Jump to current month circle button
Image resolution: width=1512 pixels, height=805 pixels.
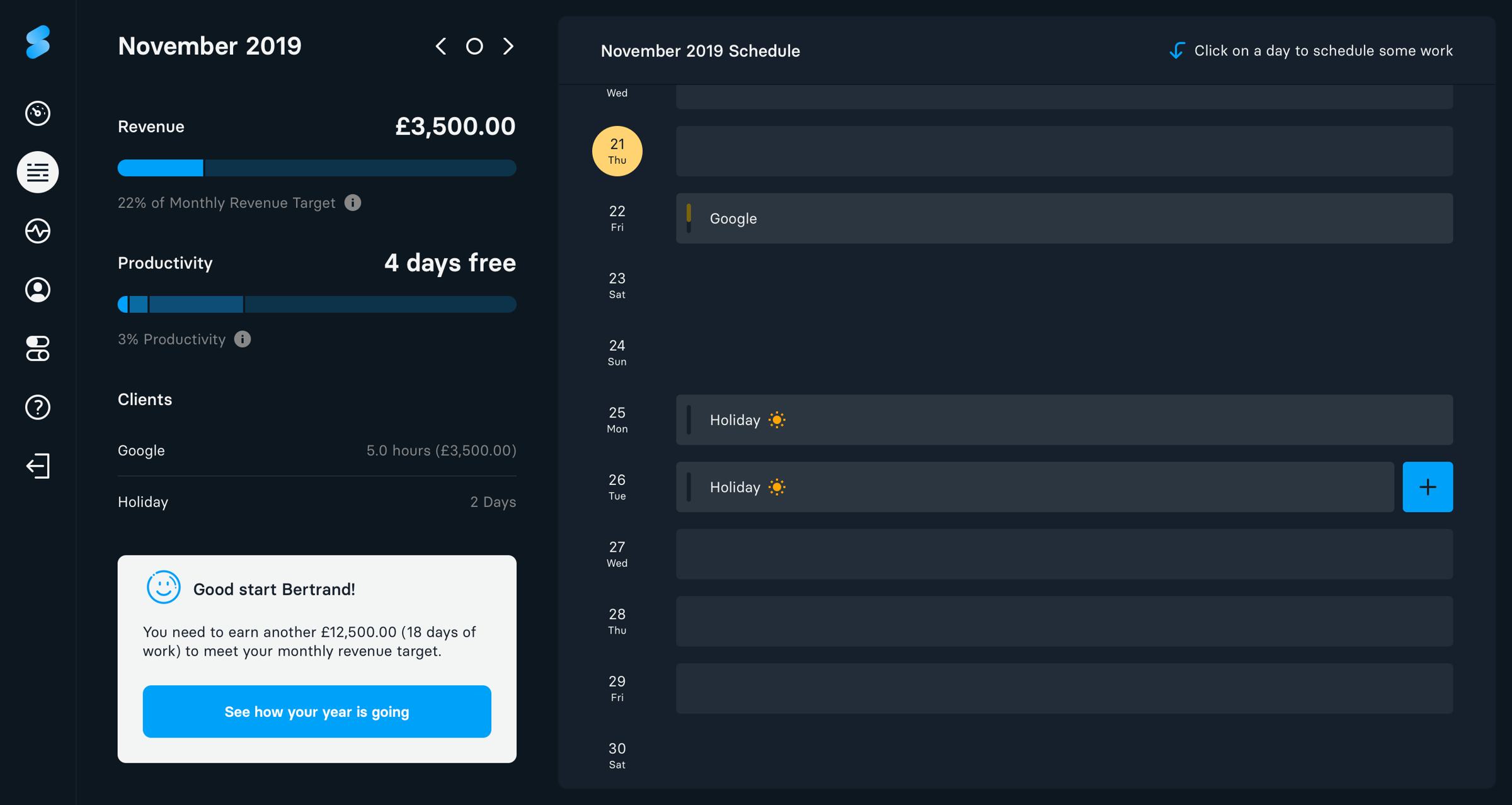[474, 46]
